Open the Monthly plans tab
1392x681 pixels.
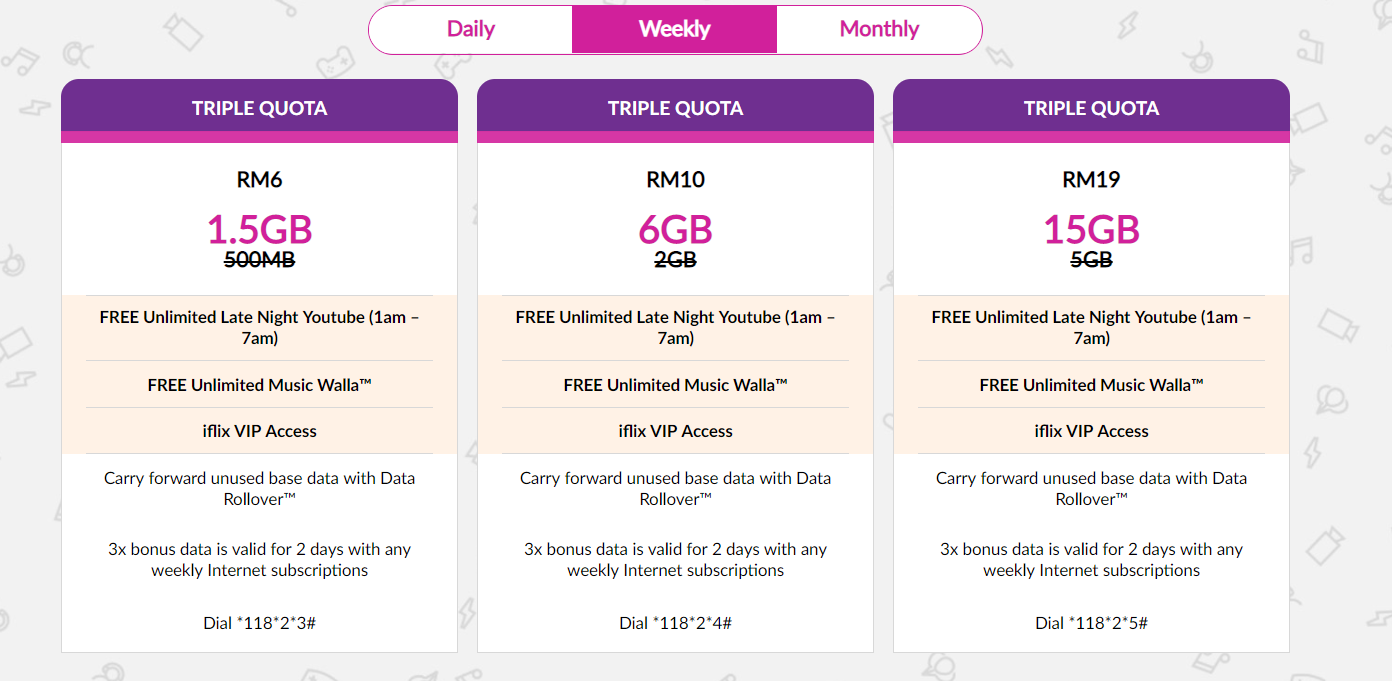879,29
